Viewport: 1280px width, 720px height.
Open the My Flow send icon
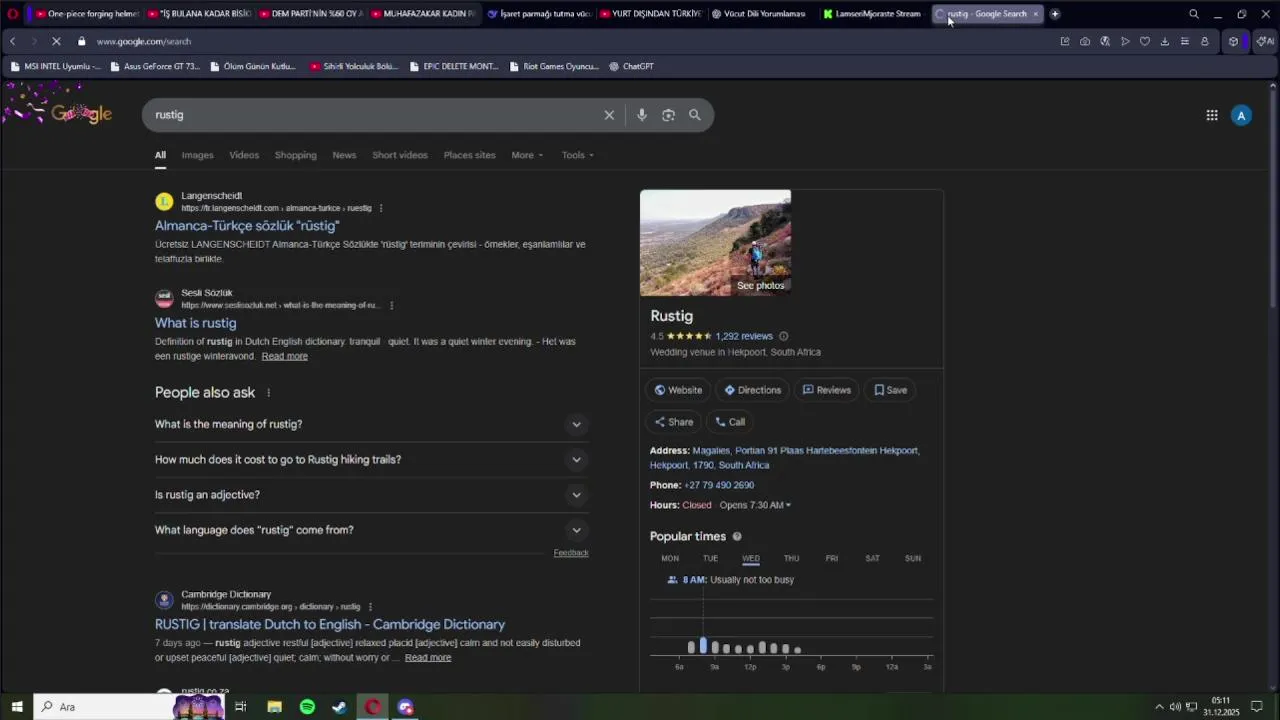click(x=1125, y=41)
